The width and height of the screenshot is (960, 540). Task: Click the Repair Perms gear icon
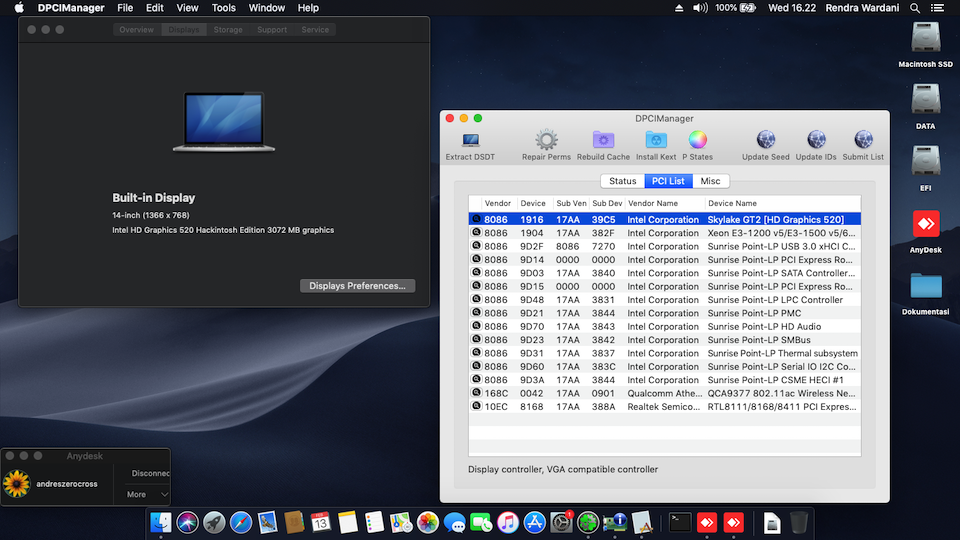click(546, 140)
